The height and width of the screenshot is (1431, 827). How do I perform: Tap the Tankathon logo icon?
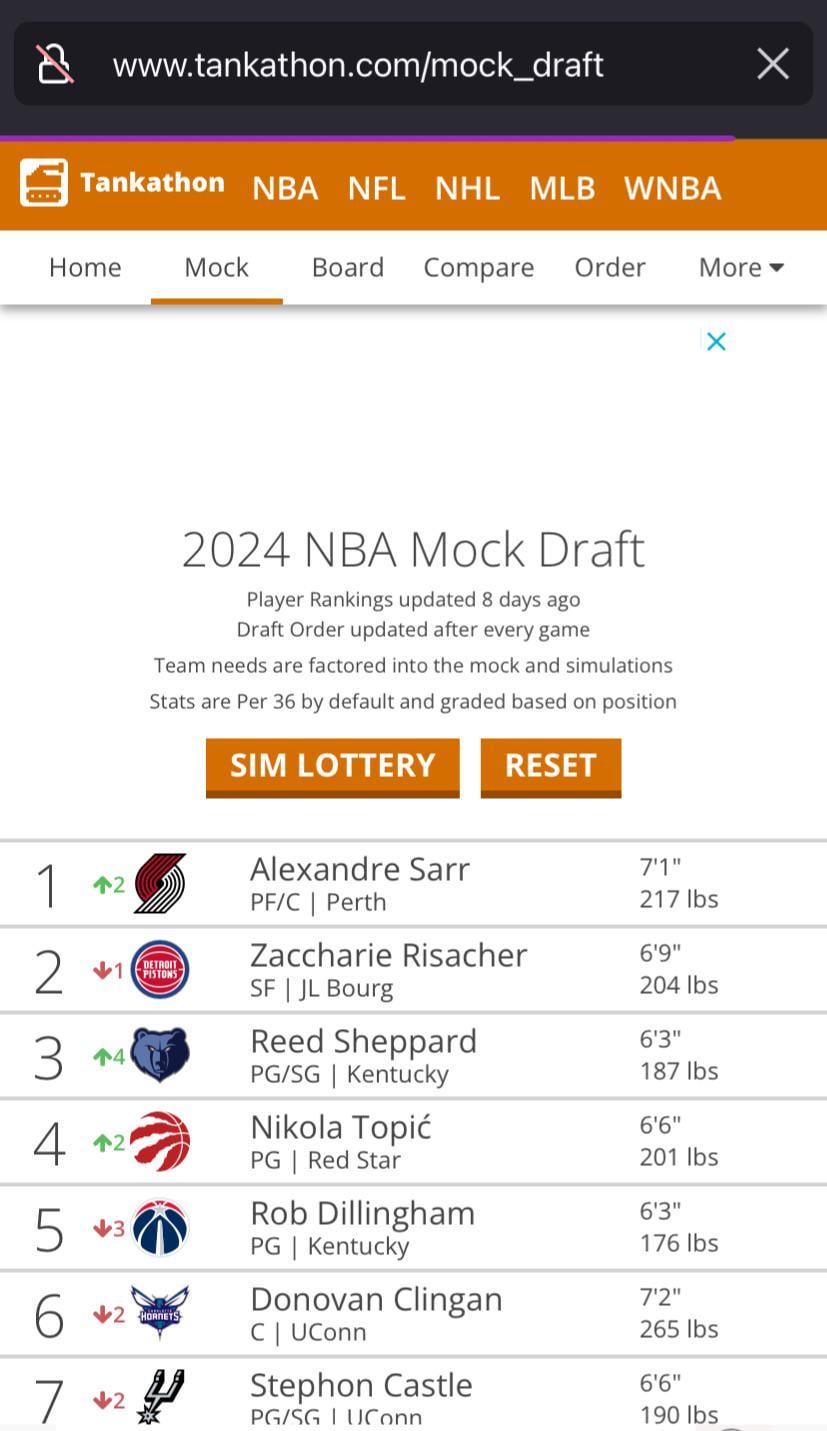44,183
